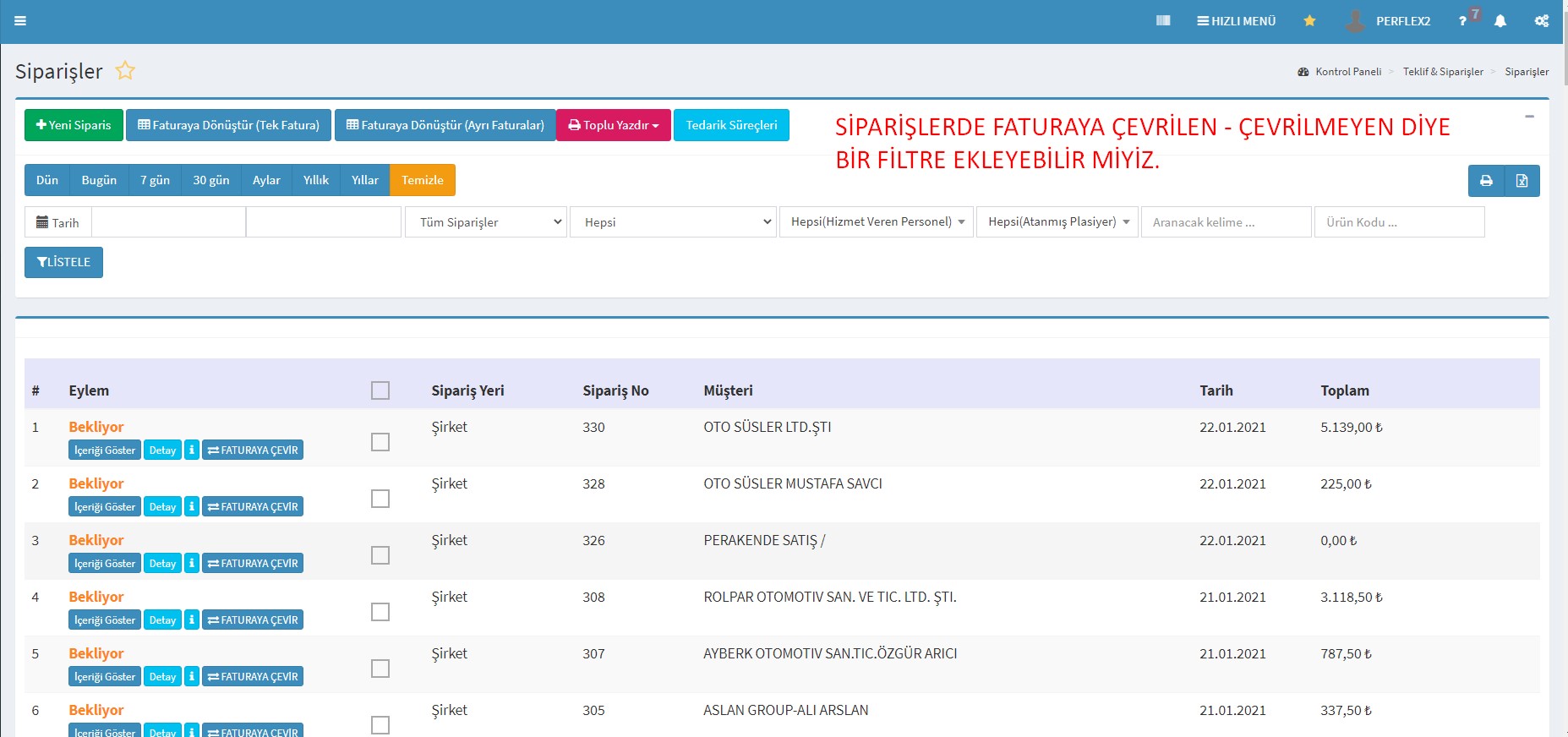Select the 30 gün date filter tab
This screenshot has width=1568, height=737.
pos(210,180)
